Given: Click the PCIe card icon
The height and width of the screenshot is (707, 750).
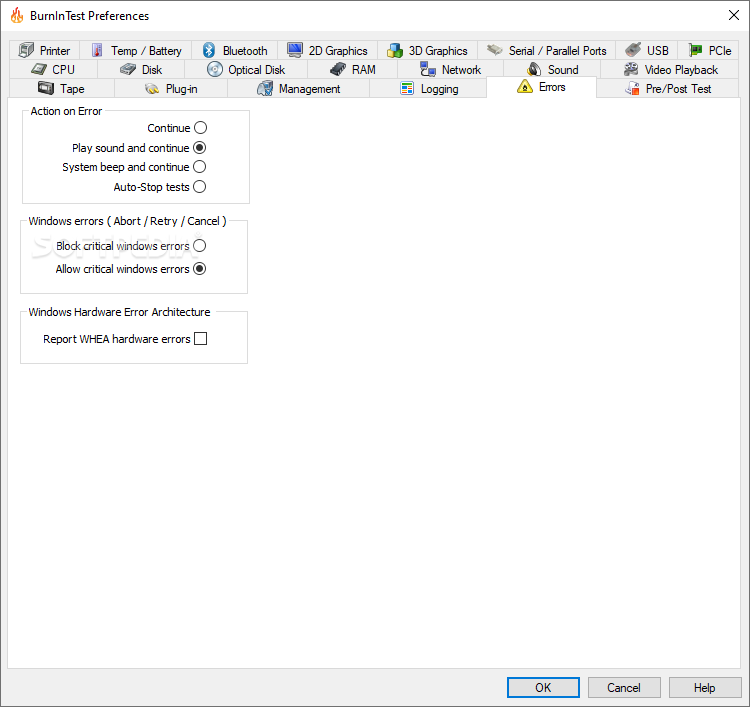Looking at the screenshot, I should (x=695, y=50).
